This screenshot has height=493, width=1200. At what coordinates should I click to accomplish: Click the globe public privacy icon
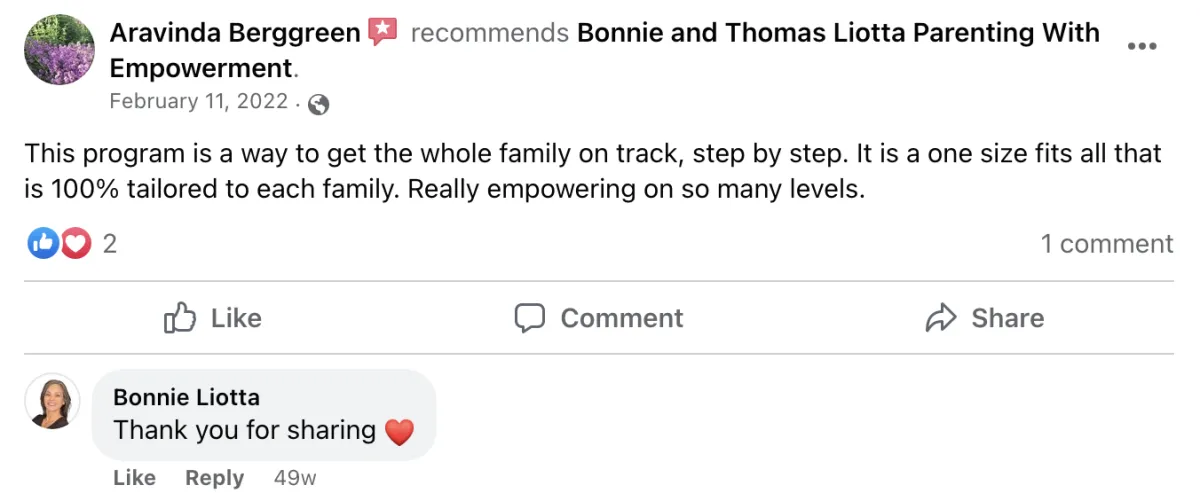[319, 103]
